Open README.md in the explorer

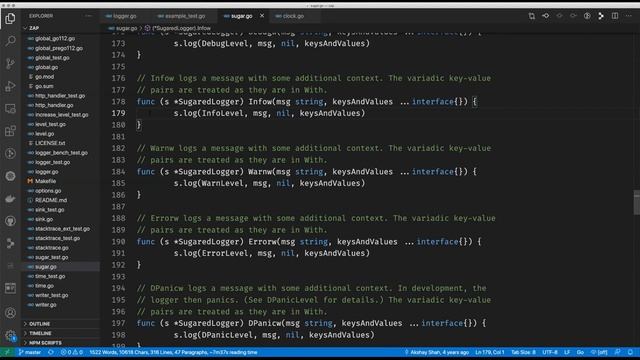(60, 200)
